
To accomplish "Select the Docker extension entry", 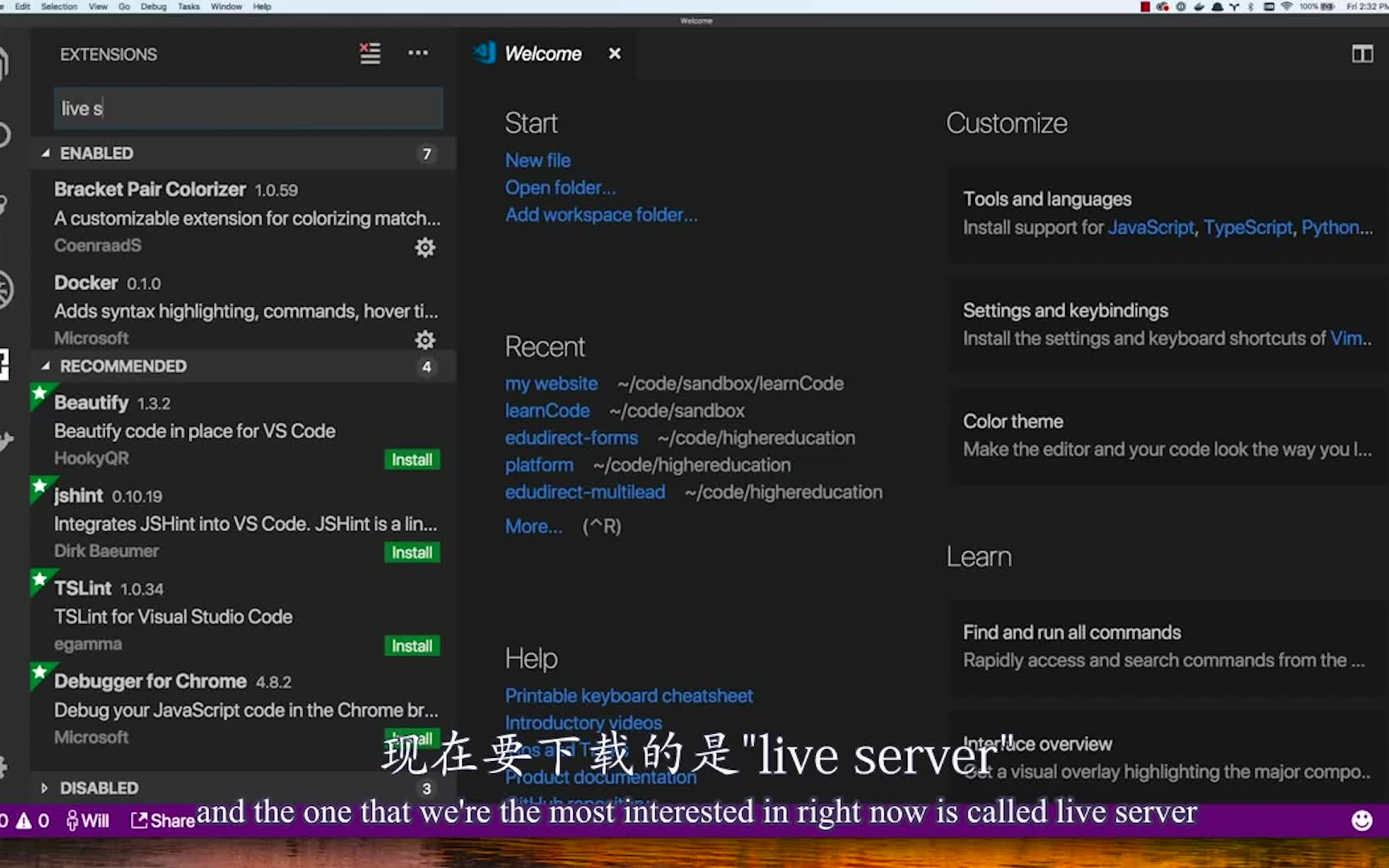I will tap(244, 310).
